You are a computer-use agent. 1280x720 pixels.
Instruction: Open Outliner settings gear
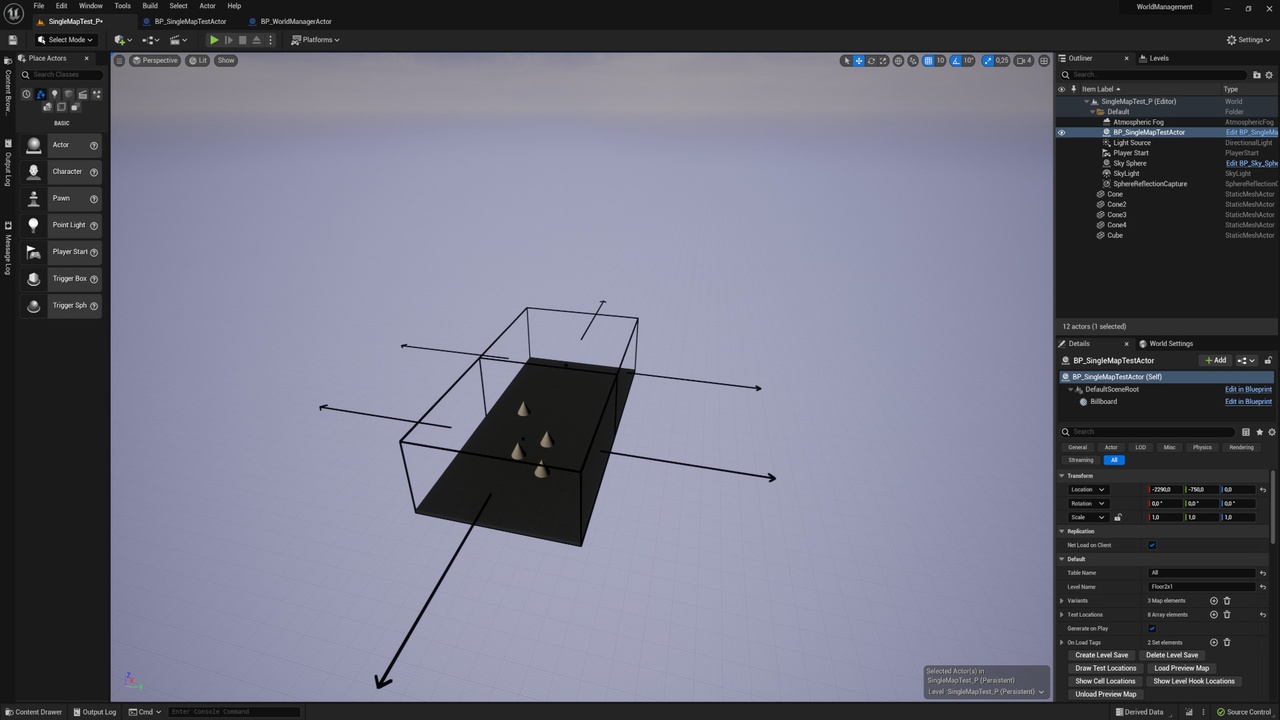click(x=1271, y=74)
